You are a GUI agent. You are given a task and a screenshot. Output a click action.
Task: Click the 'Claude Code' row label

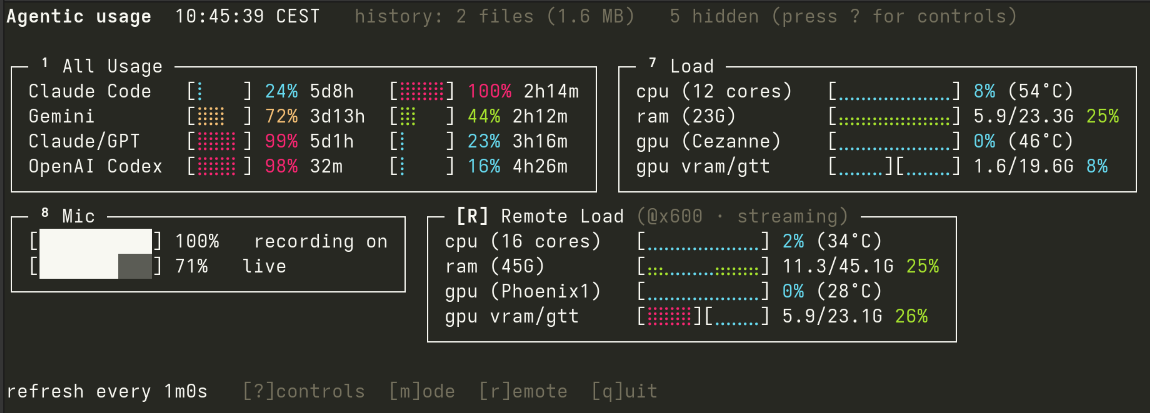[x=90, y=92]
